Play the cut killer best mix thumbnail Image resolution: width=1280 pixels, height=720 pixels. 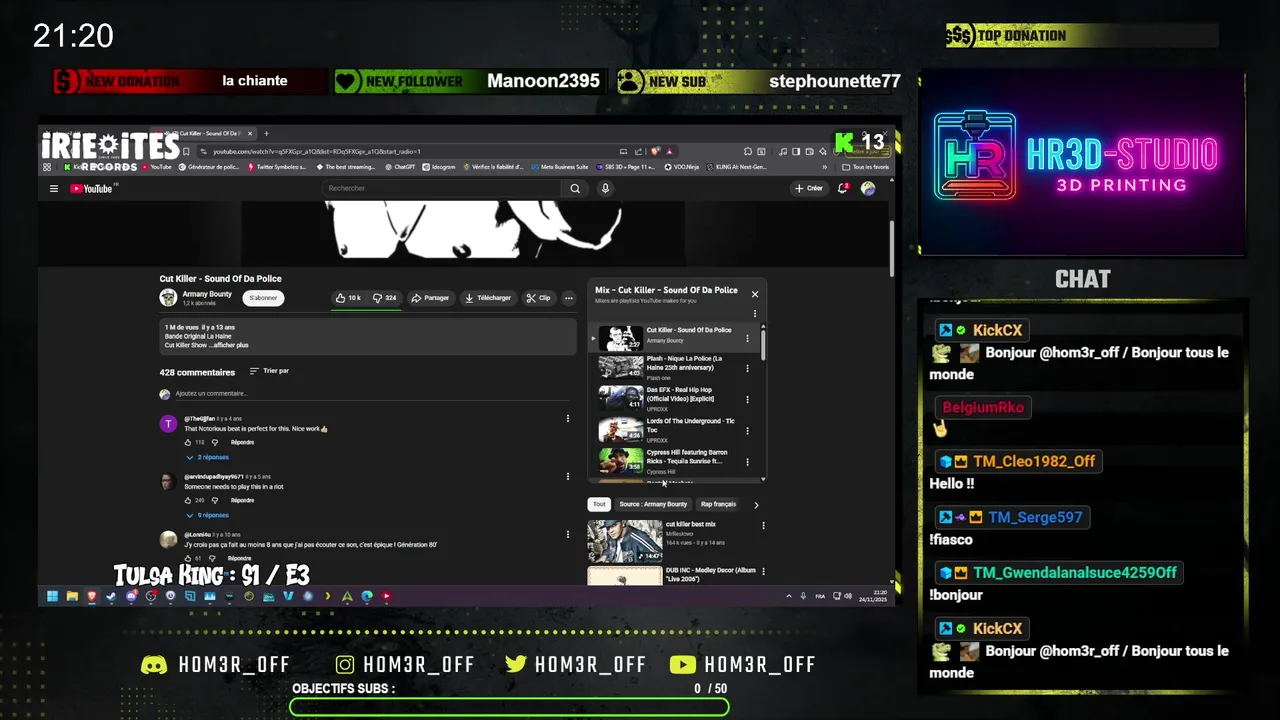click(625, 540)
